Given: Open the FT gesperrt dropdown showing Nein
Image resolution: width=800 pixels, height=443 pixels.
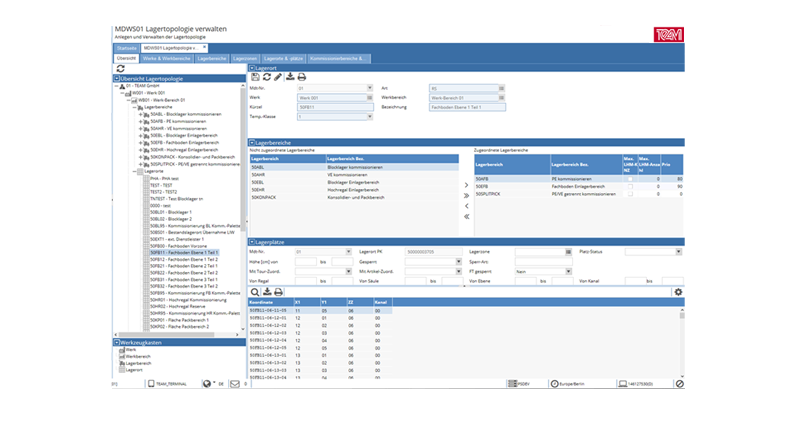Looking at the screenshot, I should pos(568,272).
